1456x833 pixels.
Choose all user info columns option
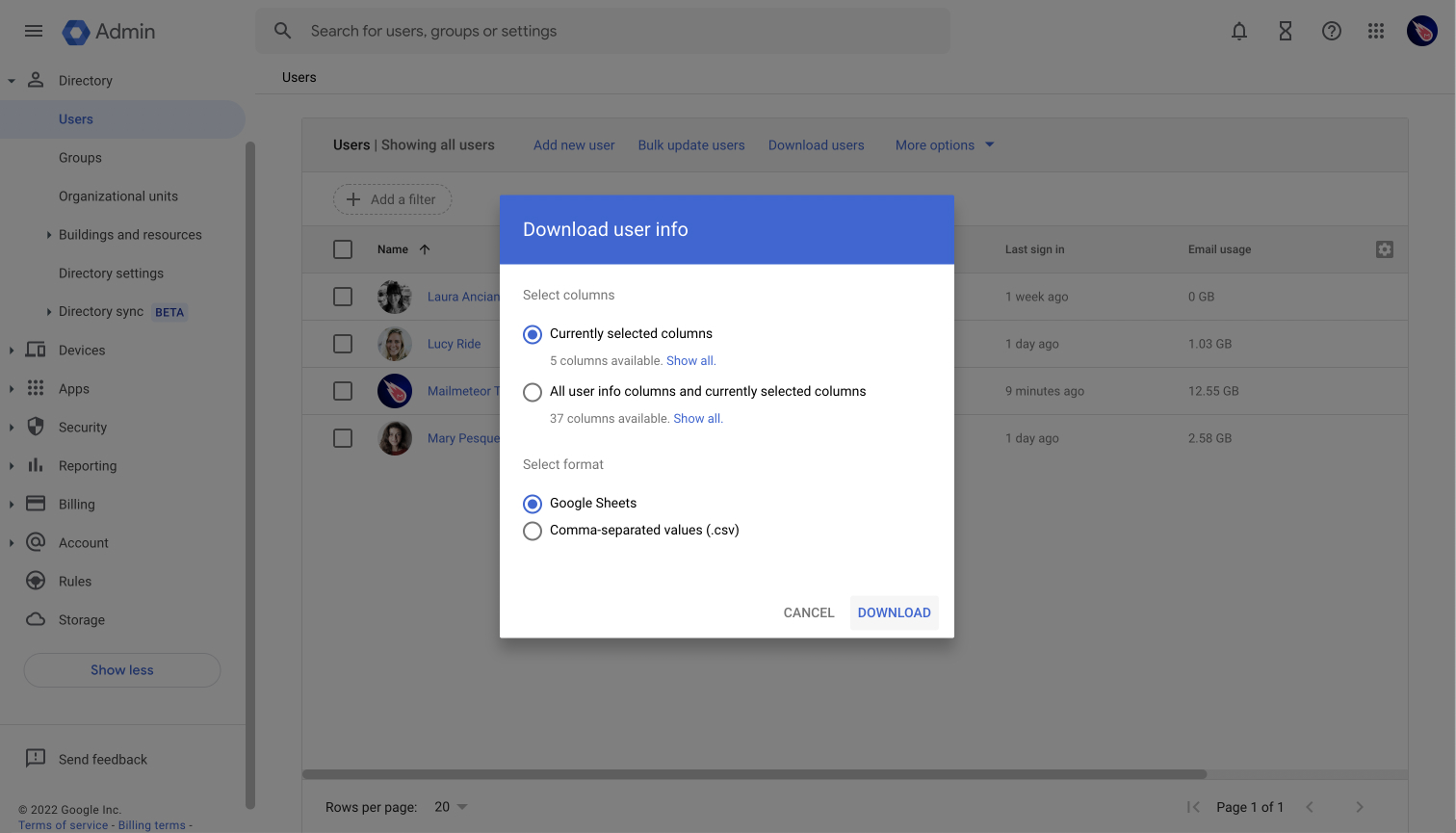[533, 392]
